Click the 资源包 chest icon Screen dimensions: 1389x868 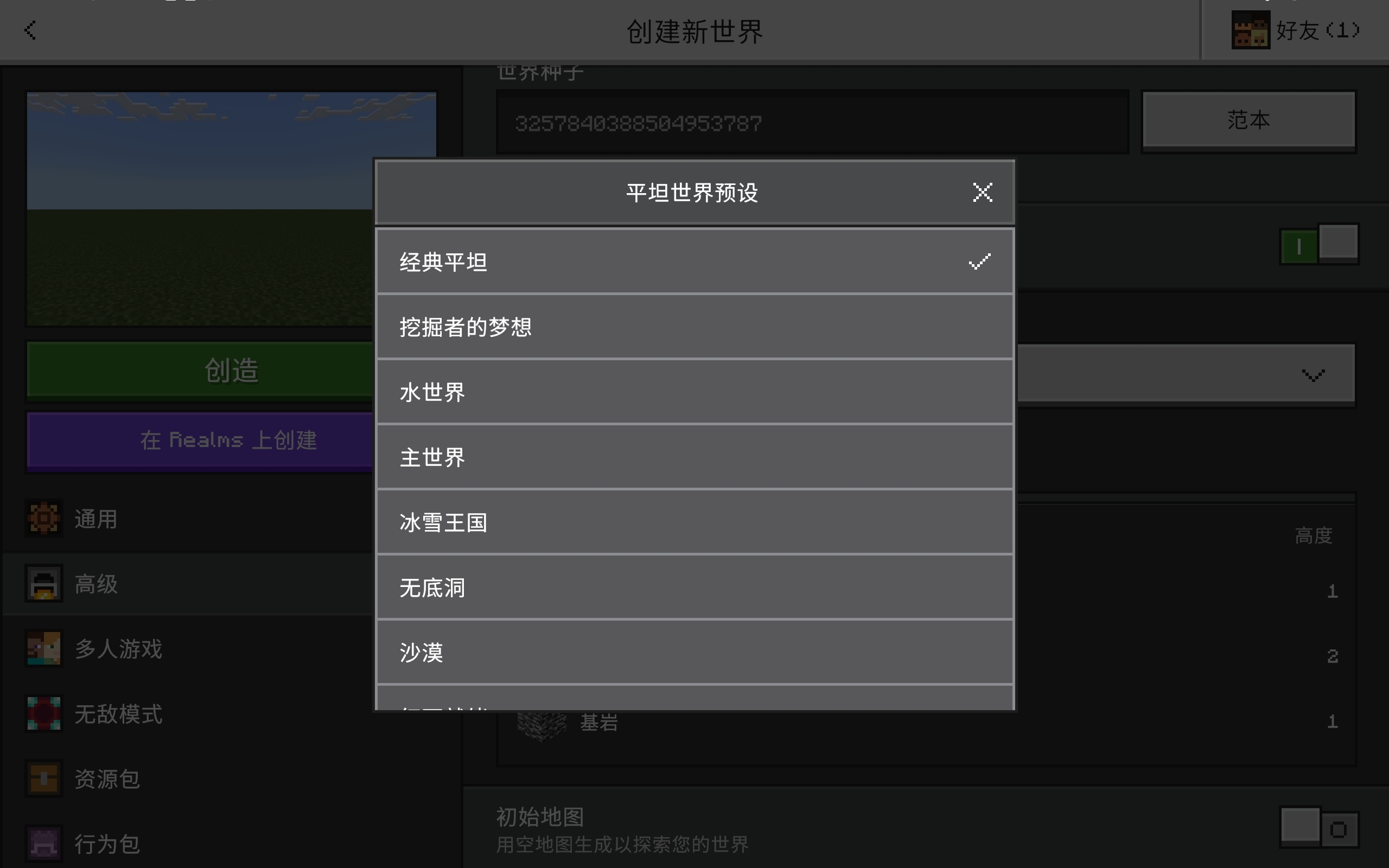[43, 779]
